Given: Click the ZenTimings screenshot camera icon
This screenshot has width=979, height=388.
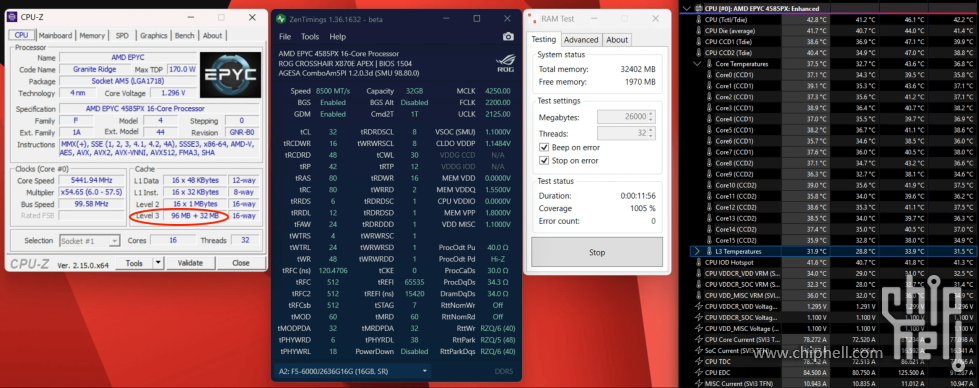Looking at the screenshot, I should 508,37.
